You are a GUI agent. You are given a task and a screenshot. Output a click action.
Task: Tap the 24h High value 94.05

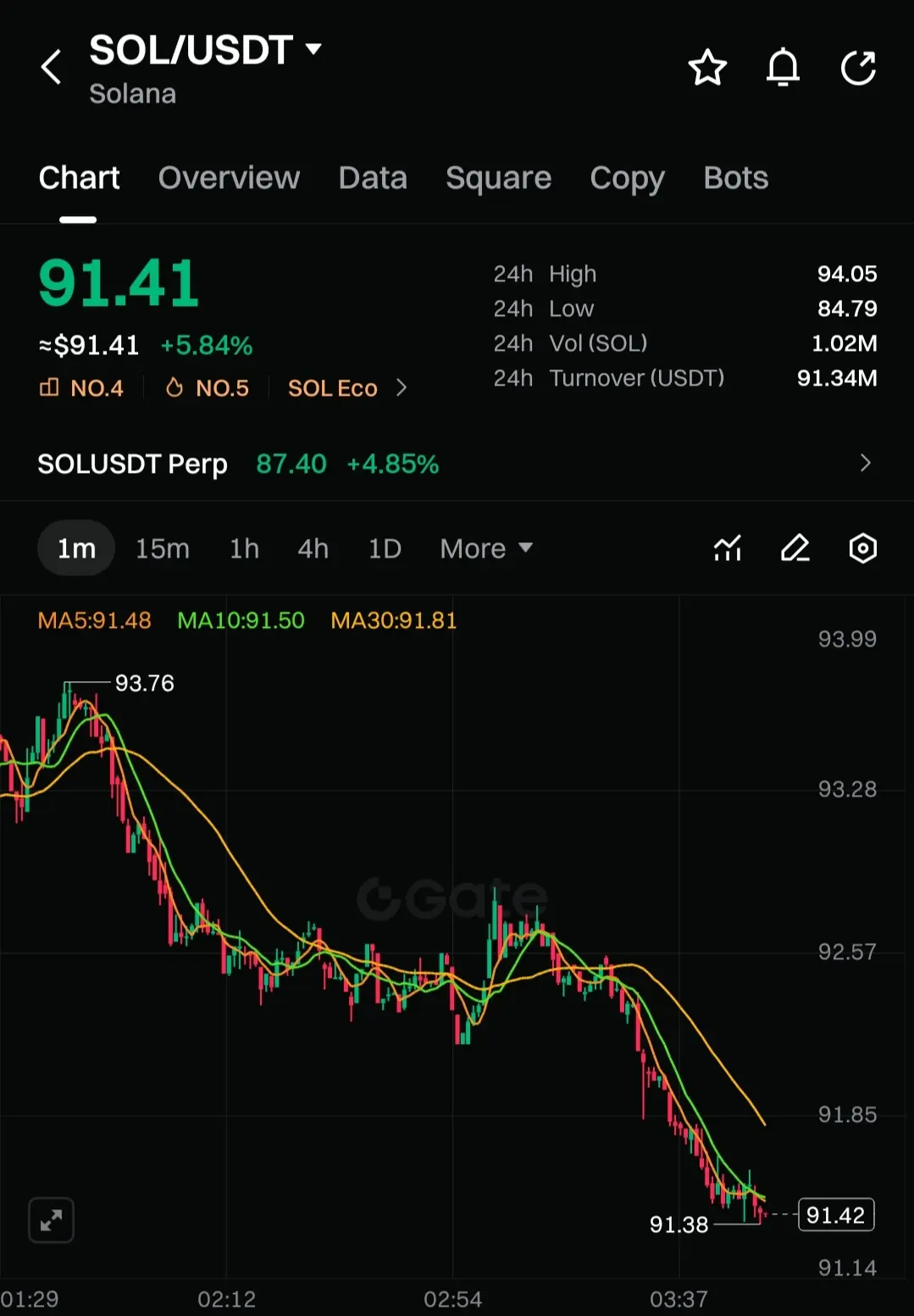click(x=847, y=274)
